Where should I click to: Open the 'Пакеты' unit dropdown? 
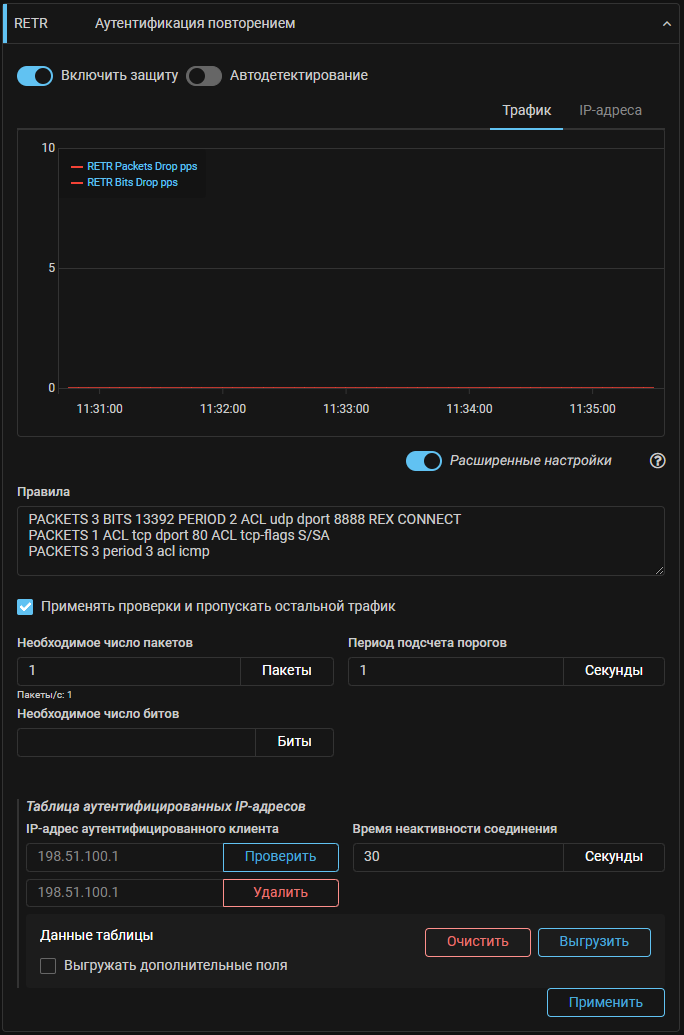[286, 671]
